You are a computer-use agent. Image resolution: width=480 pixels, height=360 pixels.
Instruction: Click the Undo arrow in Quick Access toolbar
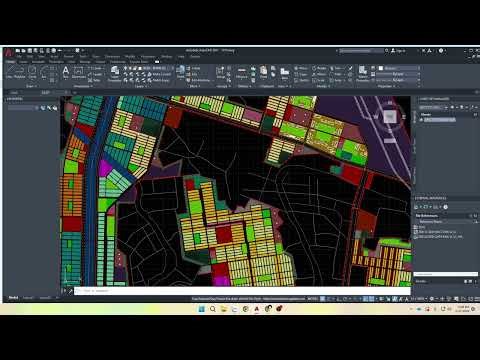coord(59,51)
